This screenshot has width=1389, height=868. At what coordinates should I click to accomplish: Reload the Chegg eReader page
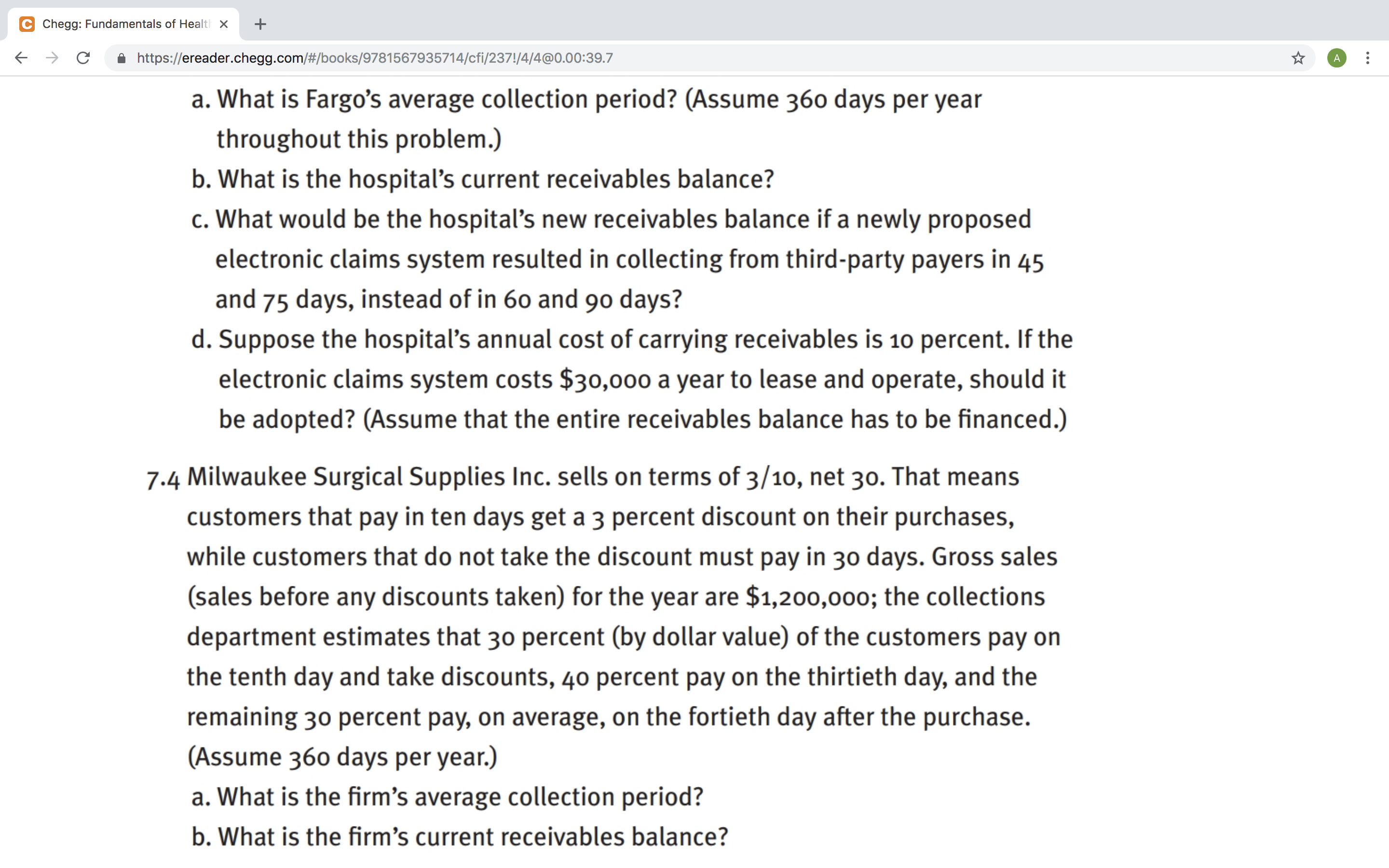(83, 58)
